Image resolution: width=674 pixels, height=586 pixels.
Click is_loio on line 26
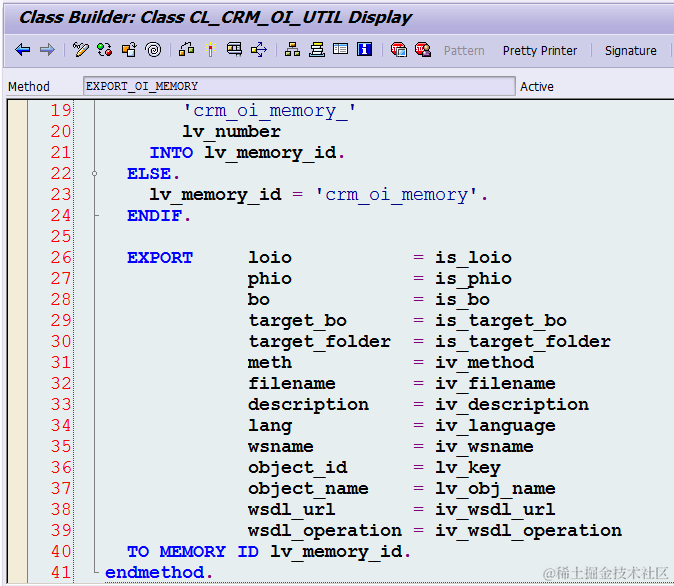point(473,258)
